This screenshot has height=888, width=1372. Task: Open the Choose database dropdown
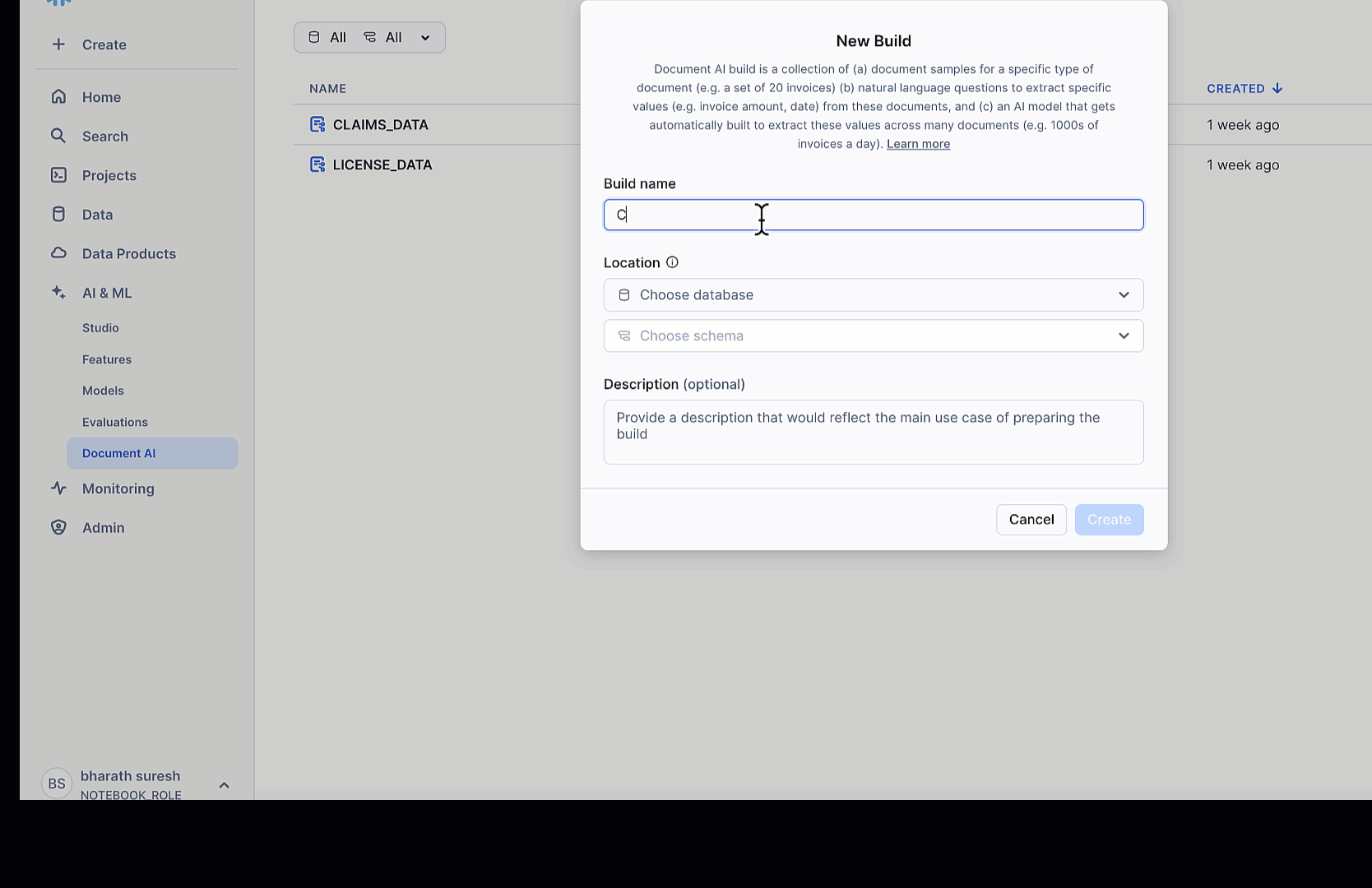[873, 295]
